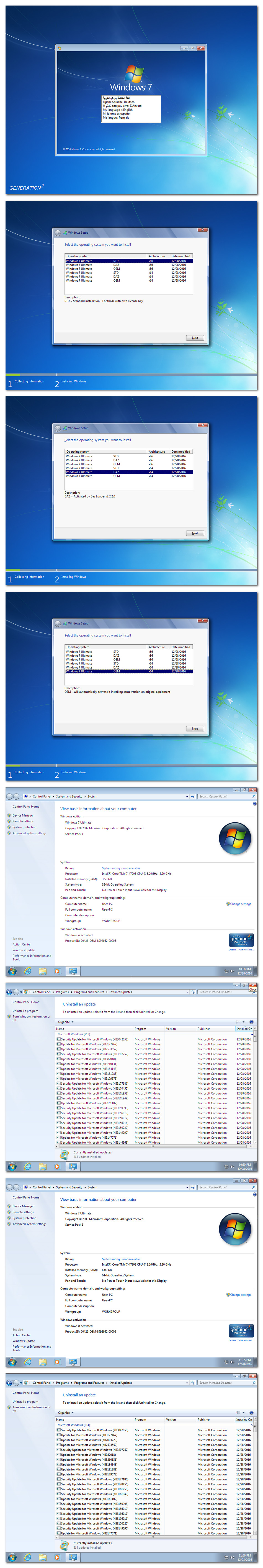Open Windows Explorer on taskbar below 32-bit System window

pos(43,972)
